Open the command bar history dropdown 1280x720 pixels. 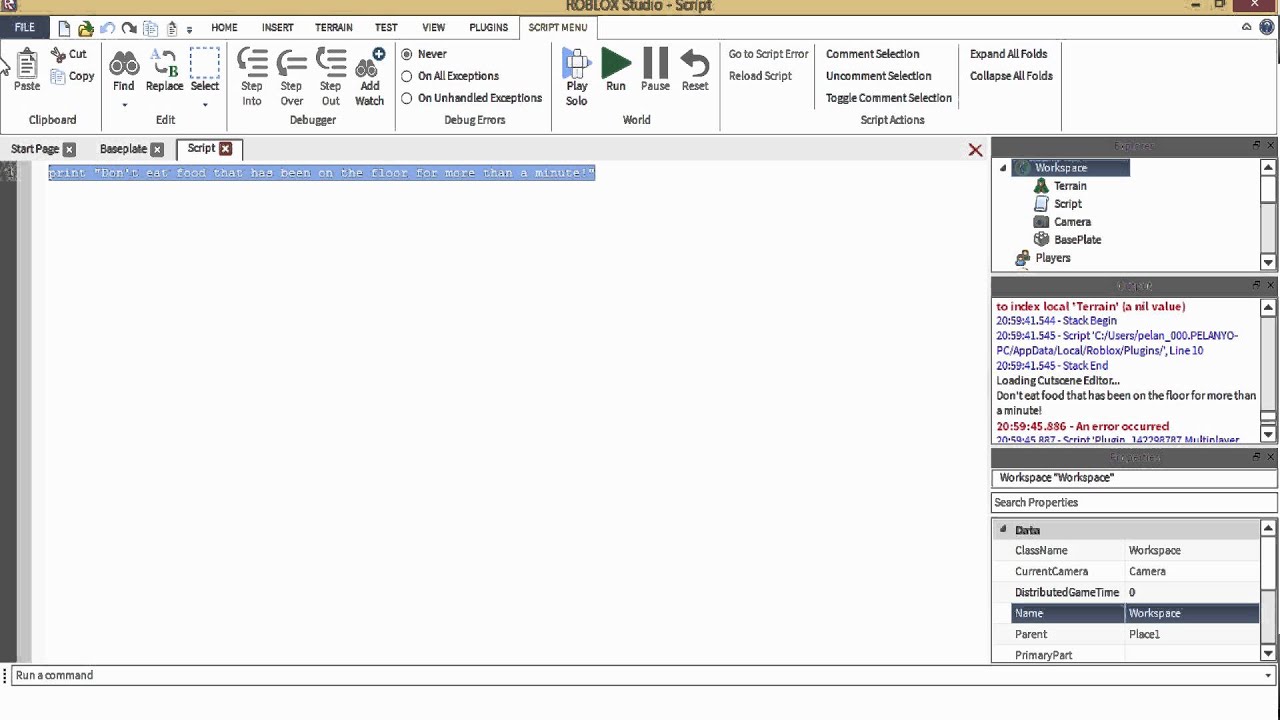[1268, 676]
